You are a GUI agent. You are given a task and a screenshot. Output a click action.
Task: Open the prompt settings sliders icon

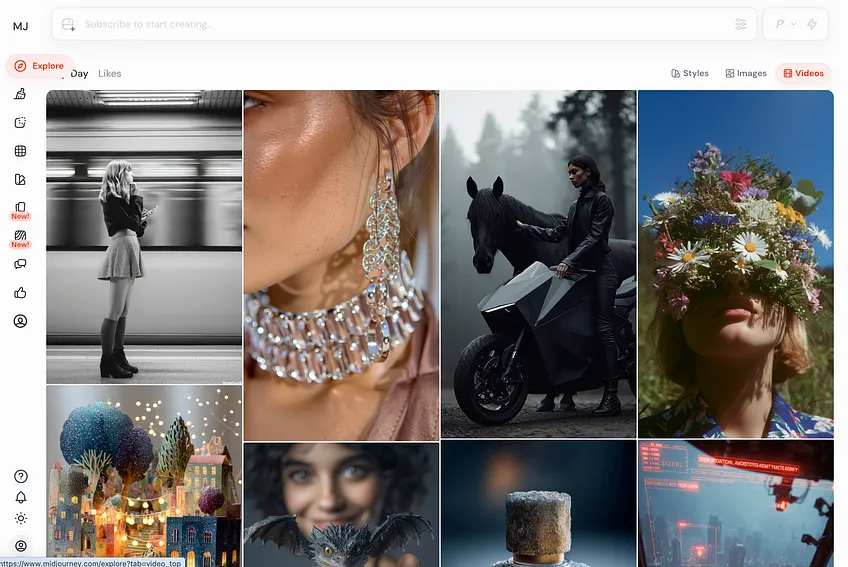coord(740,24)
